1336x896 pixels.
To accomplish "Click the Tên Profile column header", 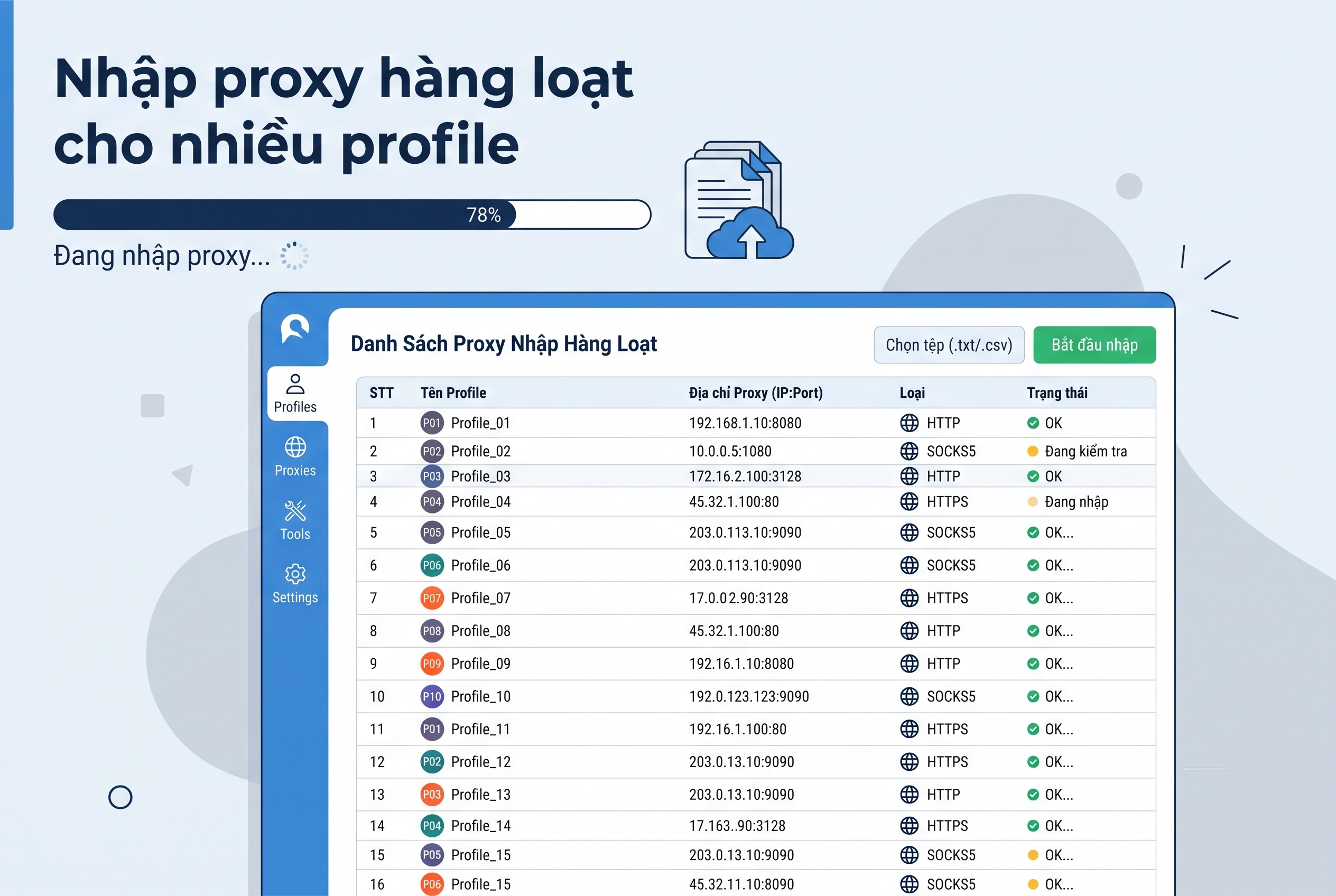I will (x=453, y=393).
